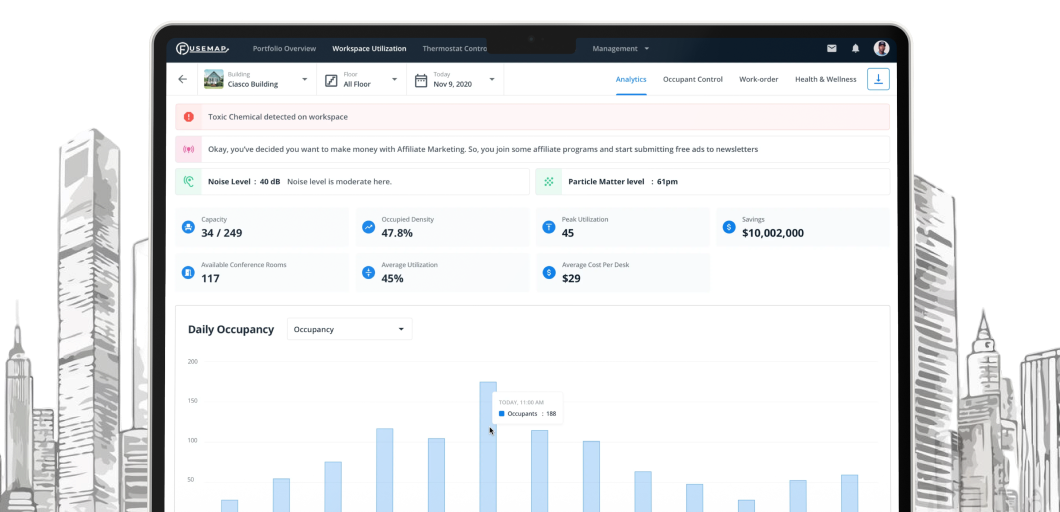
Task: Click the Available Conference Rooms door icon
Action: click(x=188, y=273)
